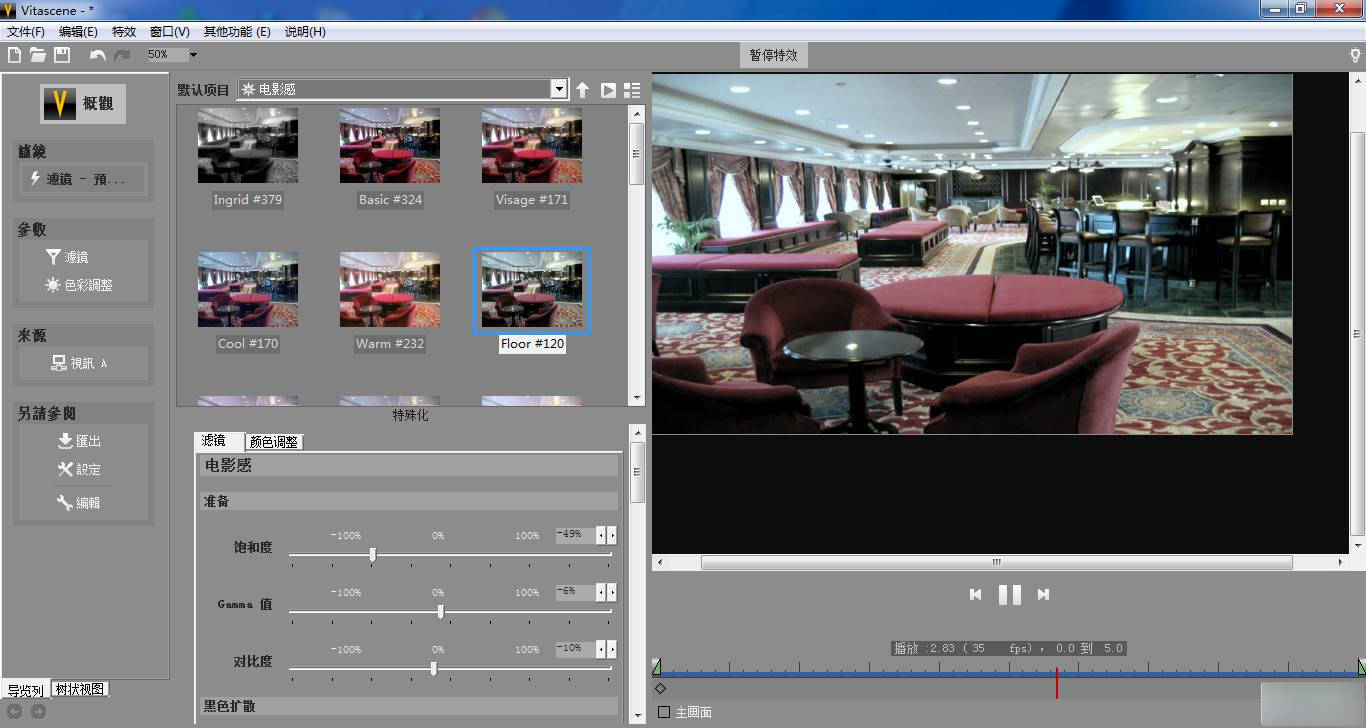Preview presets with the play icon
This screenshot has width=1366, height=728.
click(x=608, y=89)
